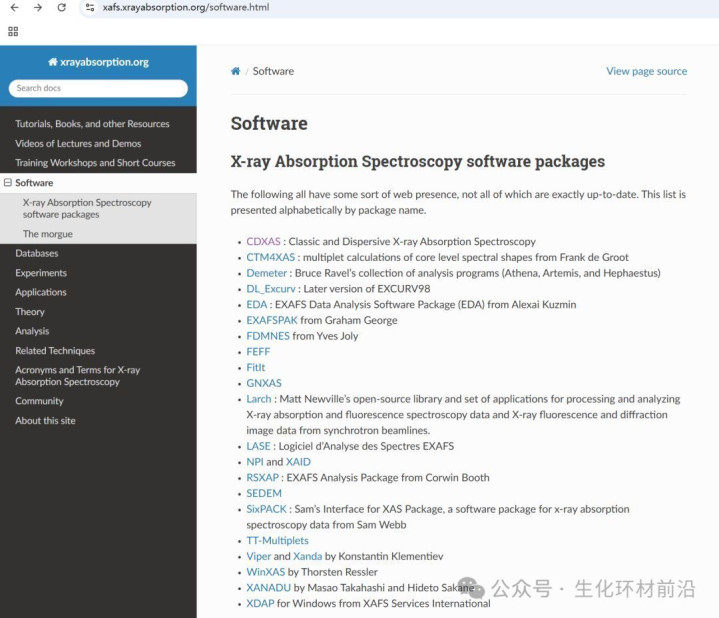Follow the Larch package link
The image size is (719, 618).
pos(259,399)
